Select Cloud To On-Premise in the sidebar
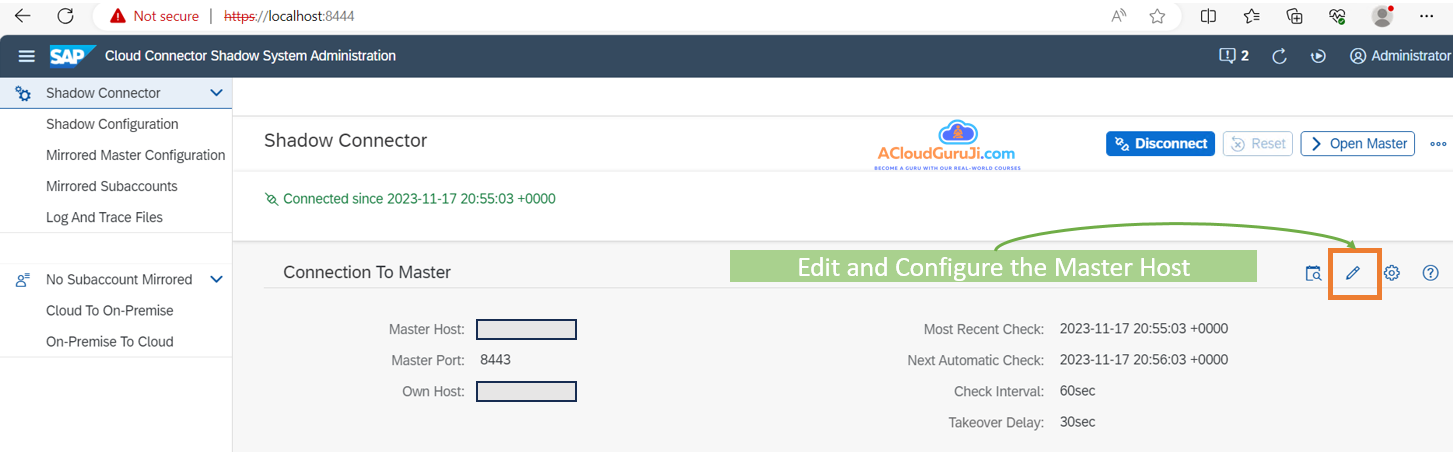 pyautogui.click(x=109, y=311)
